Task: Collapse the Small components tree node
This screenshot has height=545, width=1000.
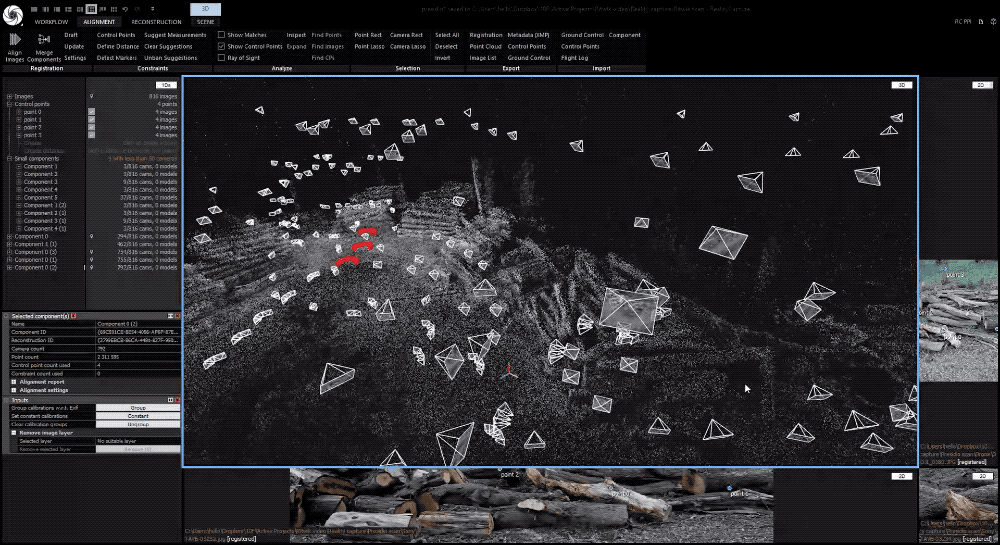Action: pyautogui.click(x=9, y=158)
